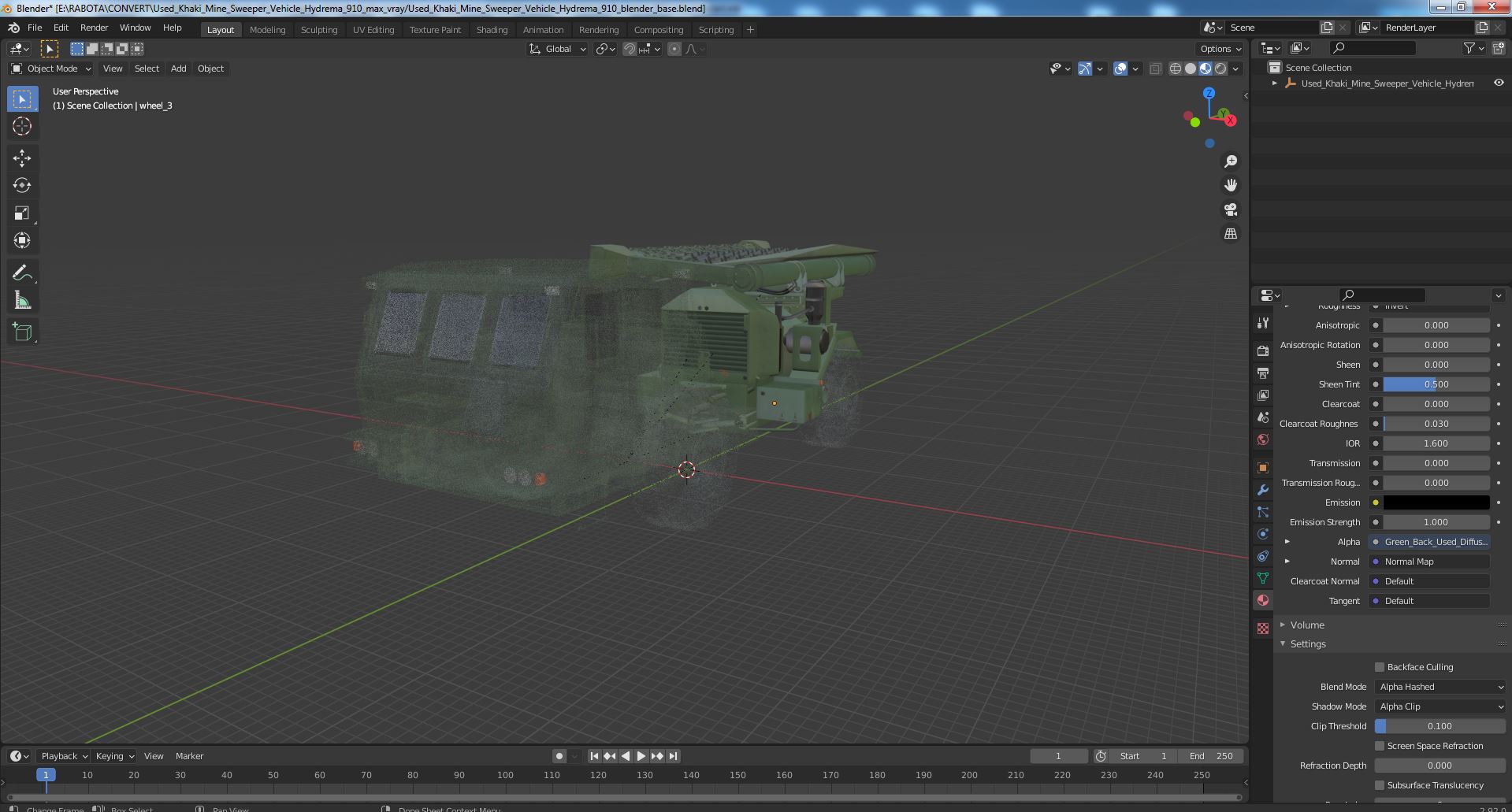The height and width of the screenshot is (812, 1512).
Task: Open the Active Tool properties tab
Action: coord(1263,322)
